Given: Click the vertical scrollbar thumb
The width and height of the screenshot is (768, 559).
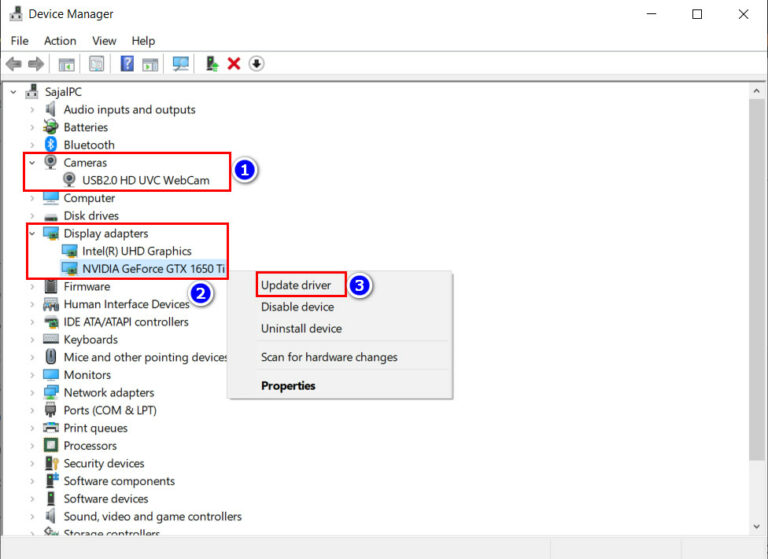Looking at the screenshot, I should click(756, 279).
